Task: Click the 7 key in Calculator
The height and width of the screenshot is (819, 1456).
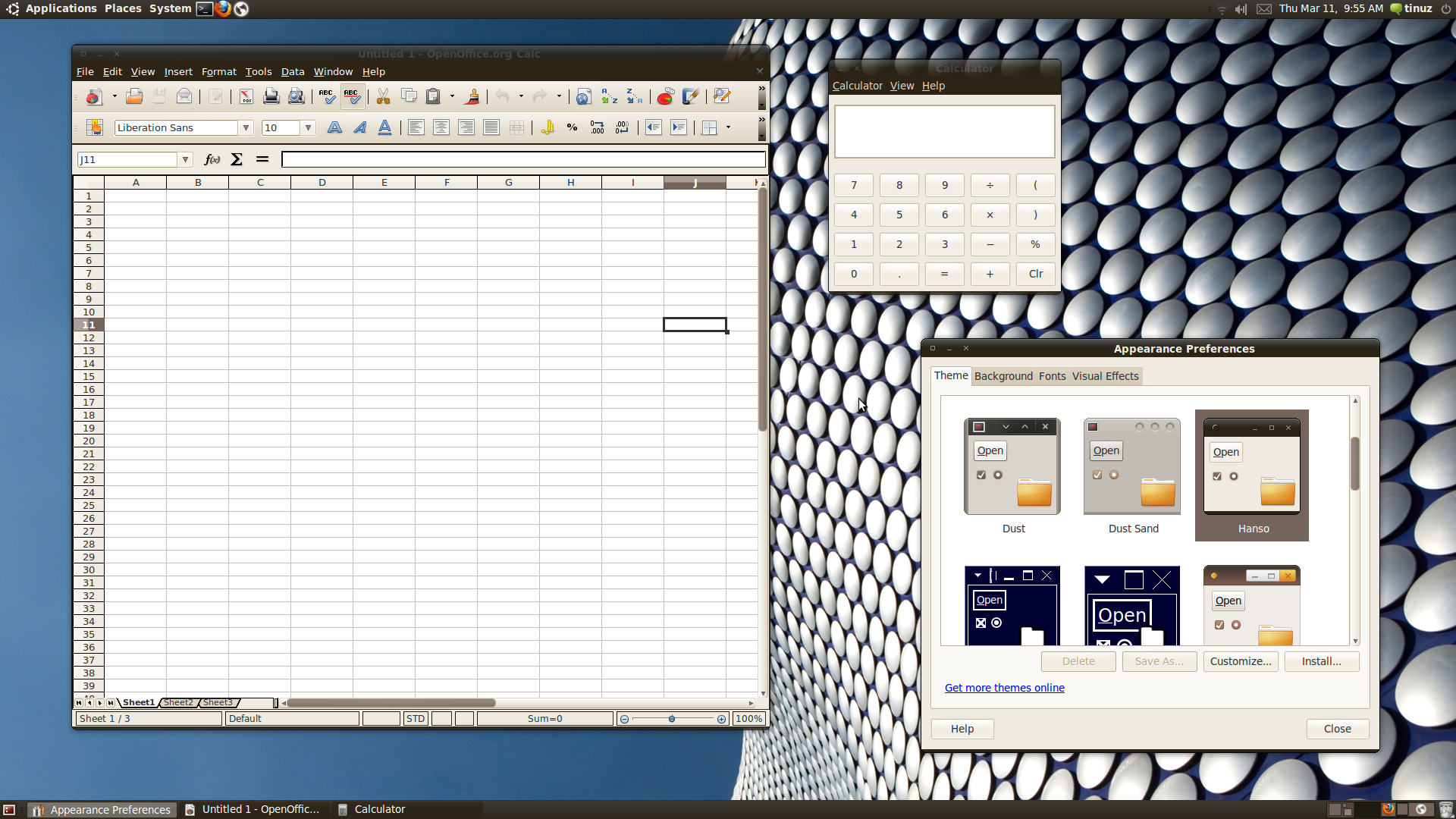Action: [854, 185]
